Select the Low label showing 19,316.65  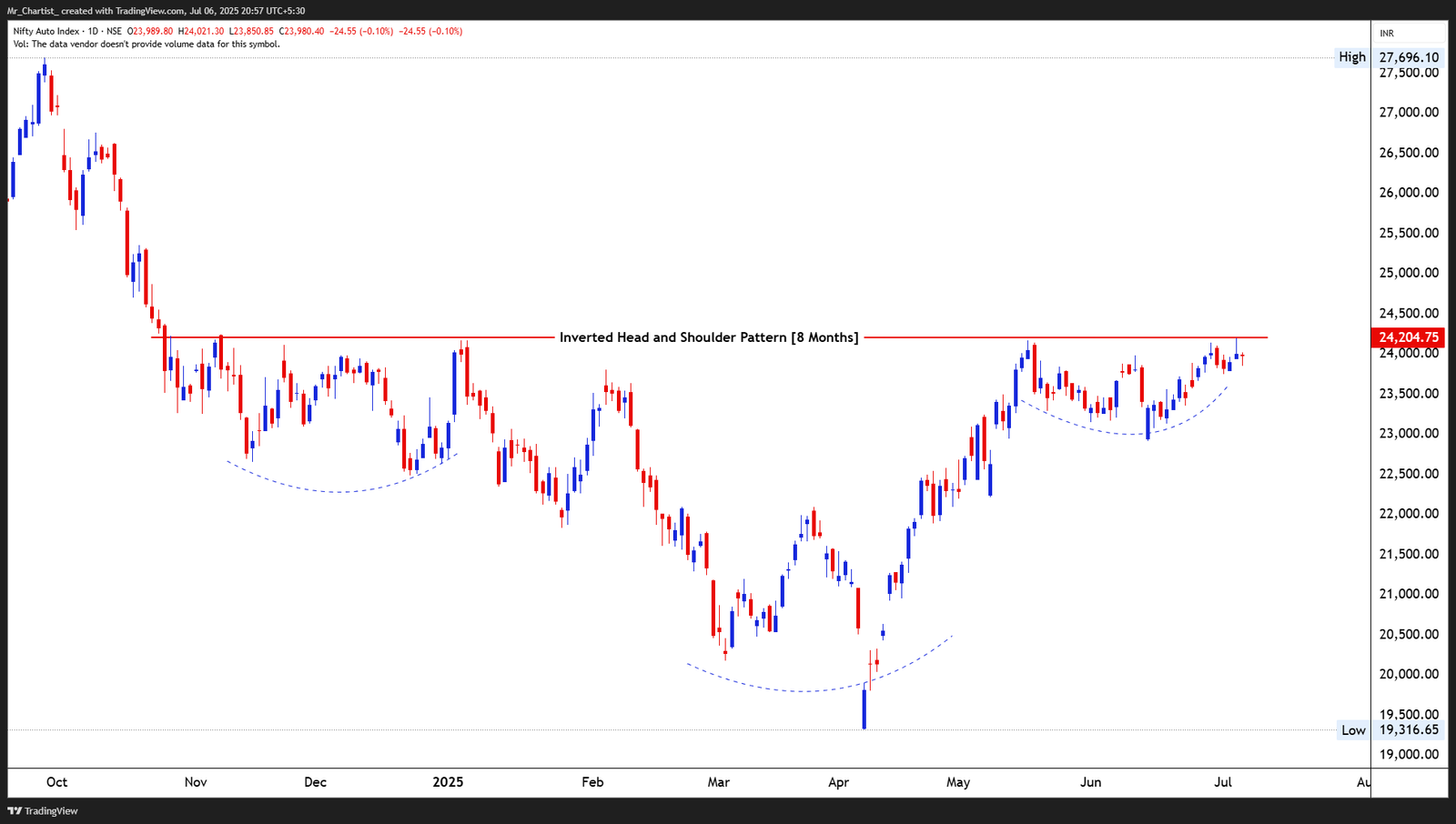tap(1352, 730)
